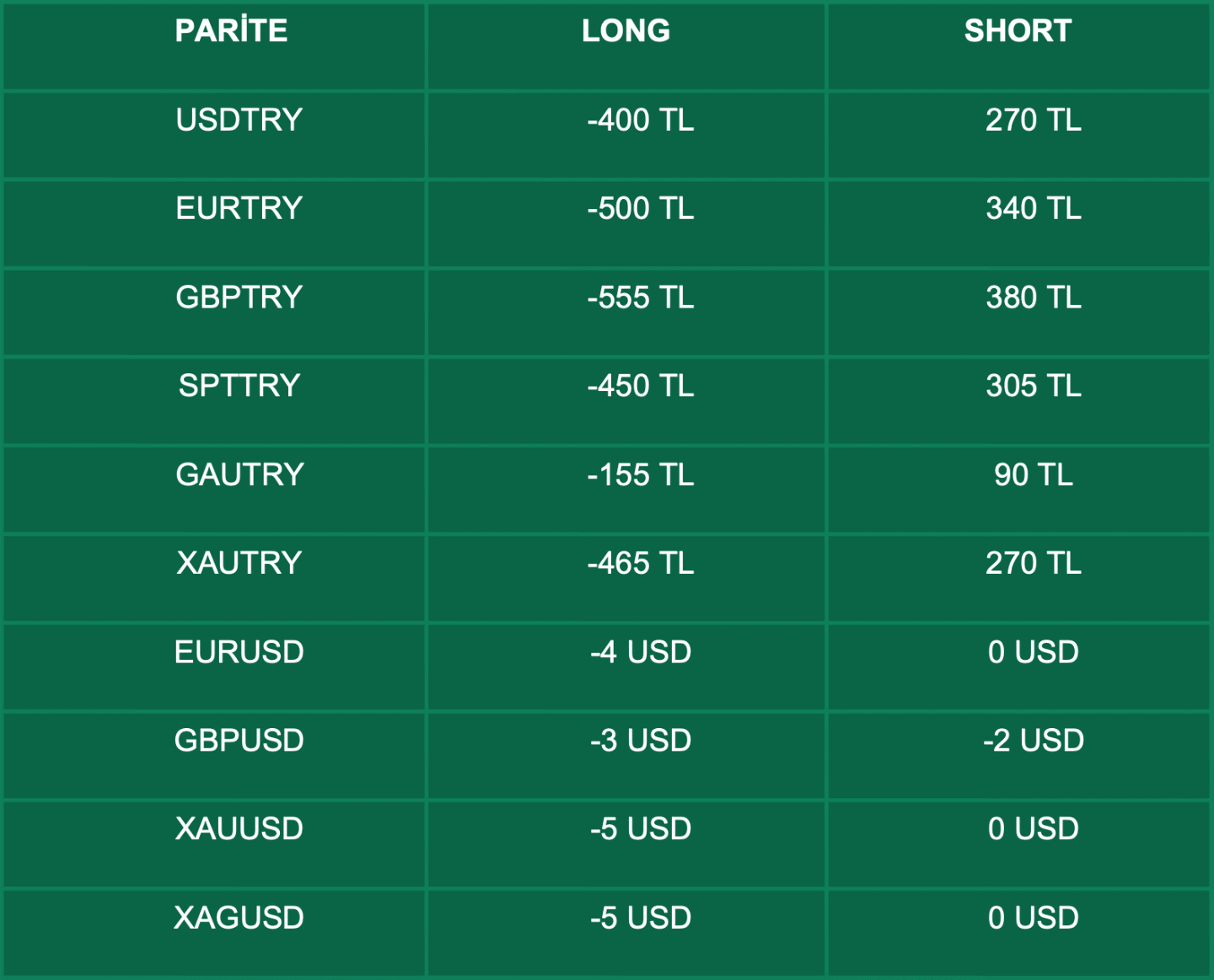Click the EURTRY pair name
The height and width of the screenshot is (980, 1214).
coord(239,208)
